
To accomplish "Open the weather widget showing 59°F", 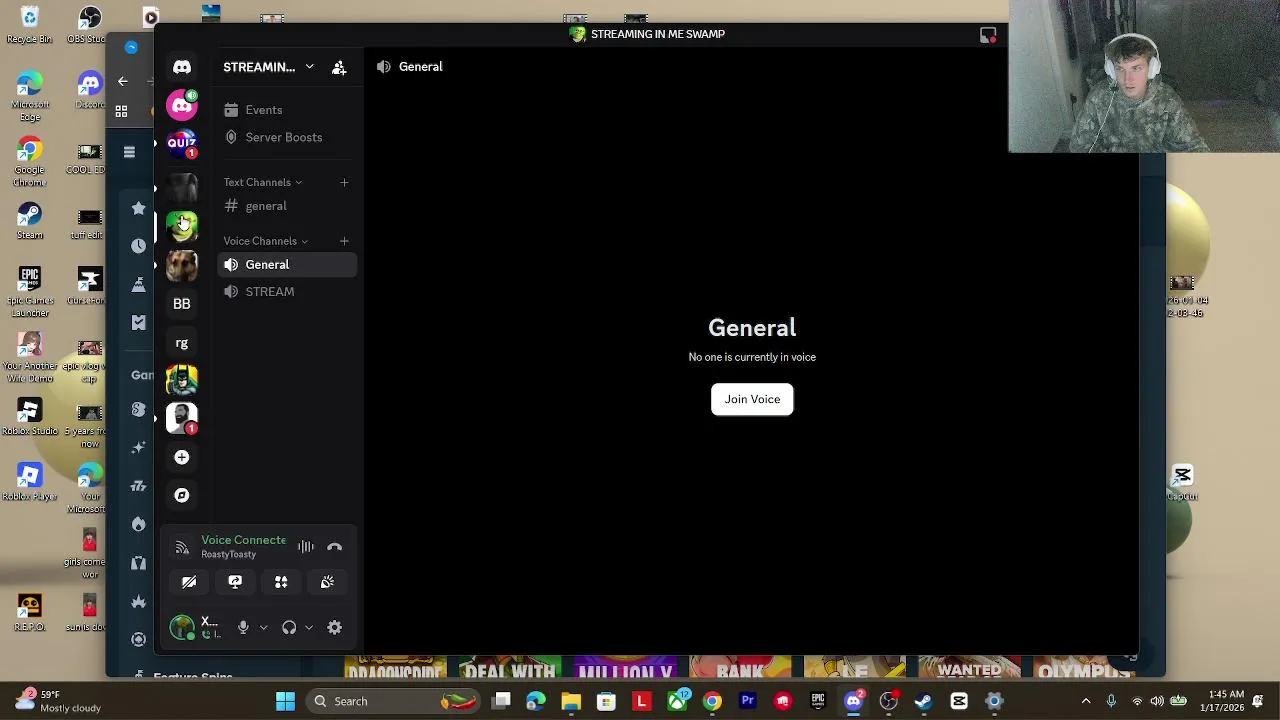I will coord(58,701).
